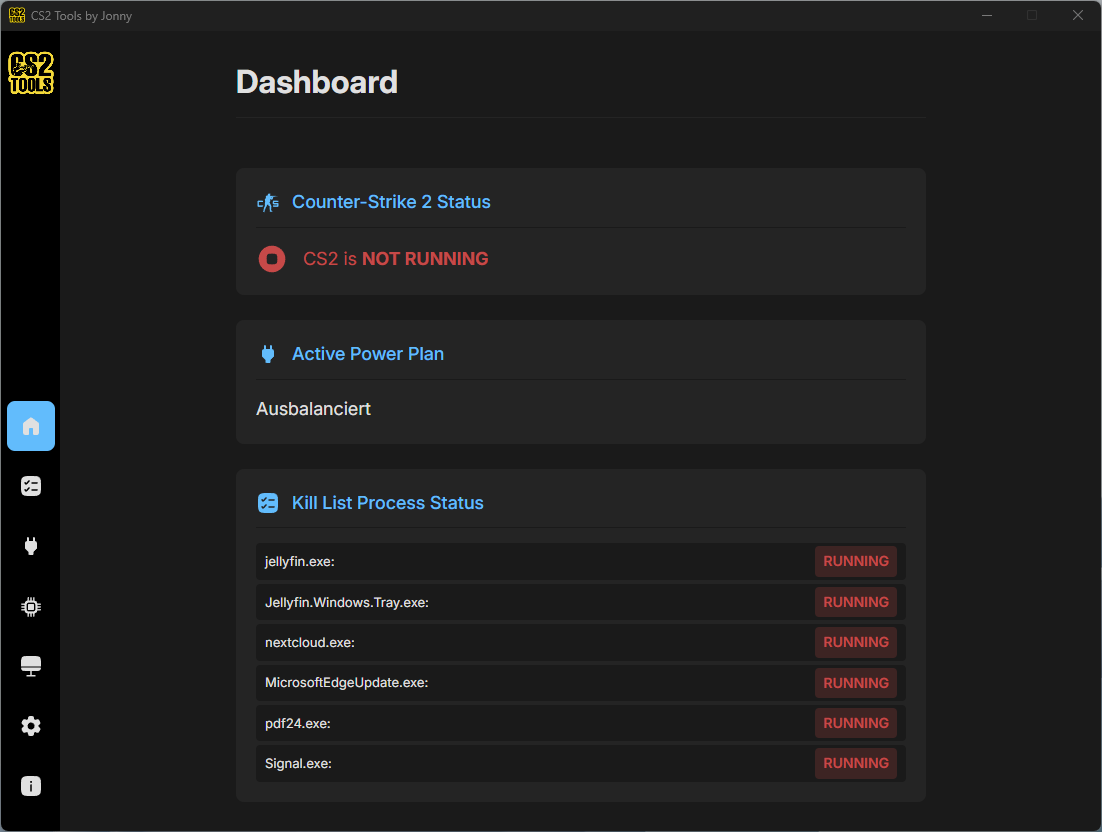Open the Settings gear icon in sidebar

tap(30, 726)
